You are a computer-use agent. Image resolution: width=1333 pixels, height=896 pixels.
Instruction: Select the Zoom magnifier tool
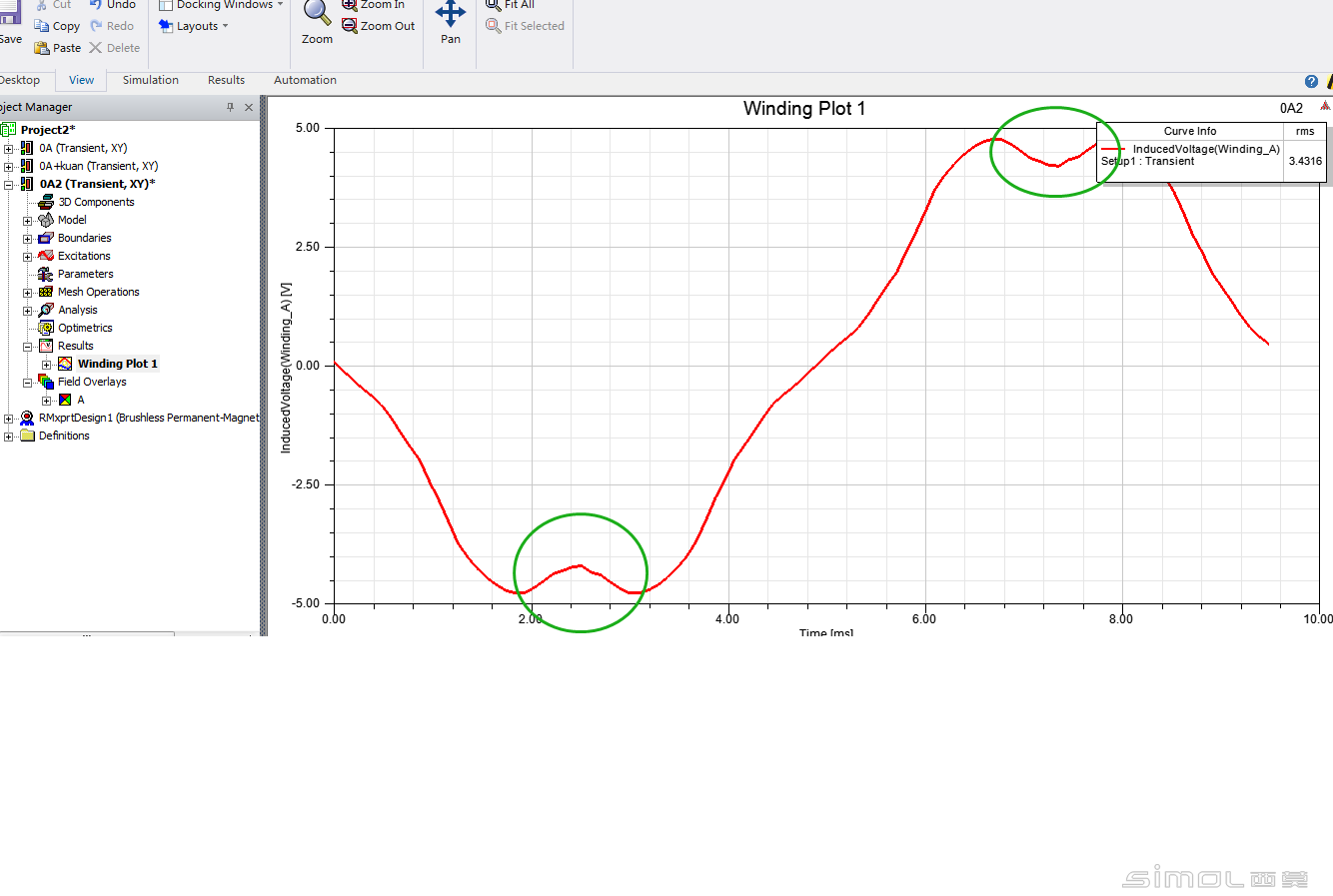point(317,22)
